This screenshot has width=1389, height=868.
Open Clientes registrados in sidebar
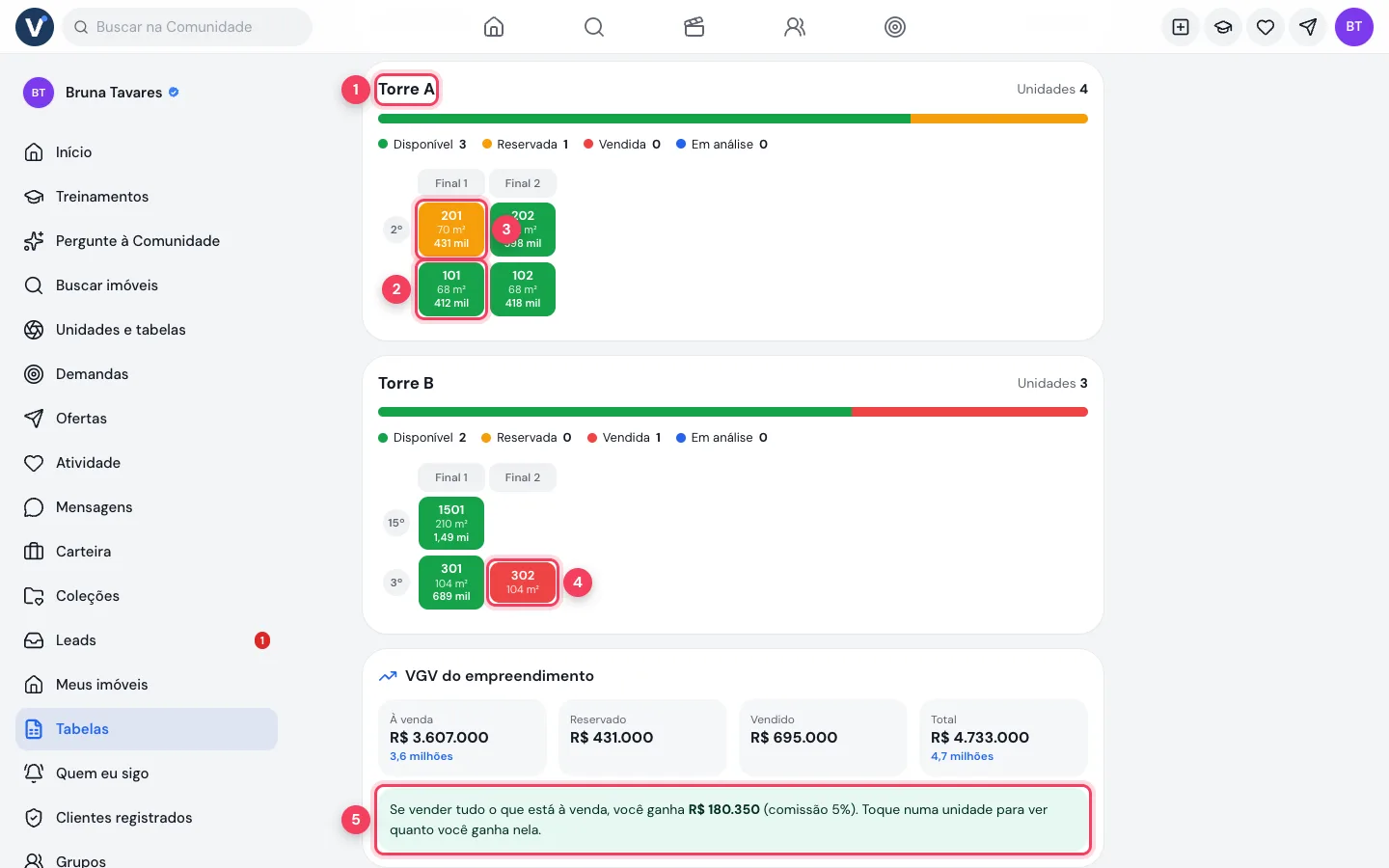pos(147,818)
